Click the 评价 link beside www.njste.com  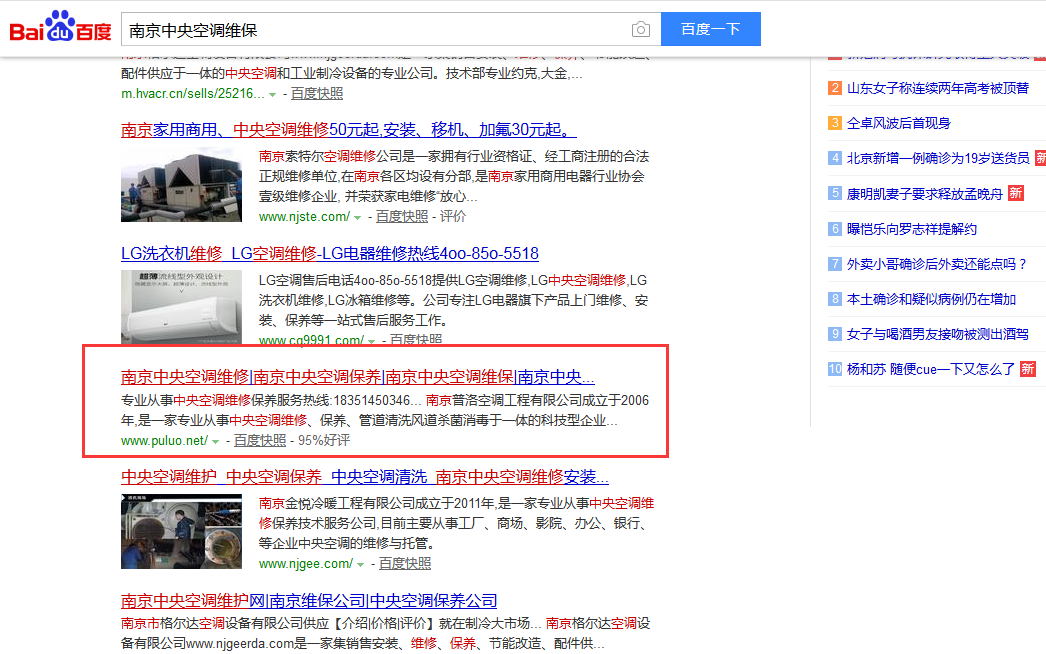pyautogui.click(x=453, y=216)
